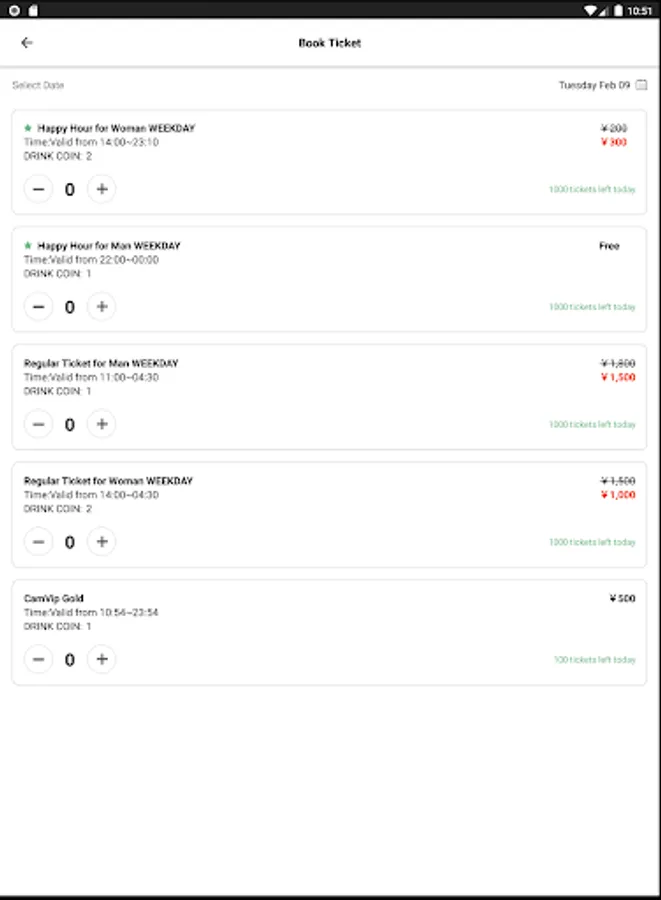Increase Happy Hour for Woman ticket count
The image size is (661, 900).
(102, 189)
